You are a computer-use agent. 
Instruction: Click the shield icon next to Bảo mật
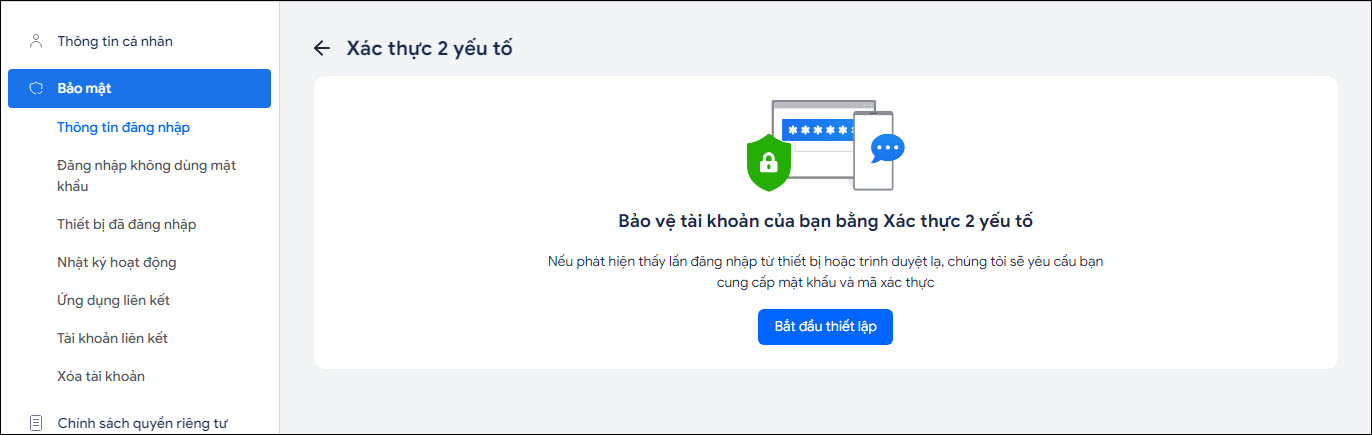[x=36, y=88]
